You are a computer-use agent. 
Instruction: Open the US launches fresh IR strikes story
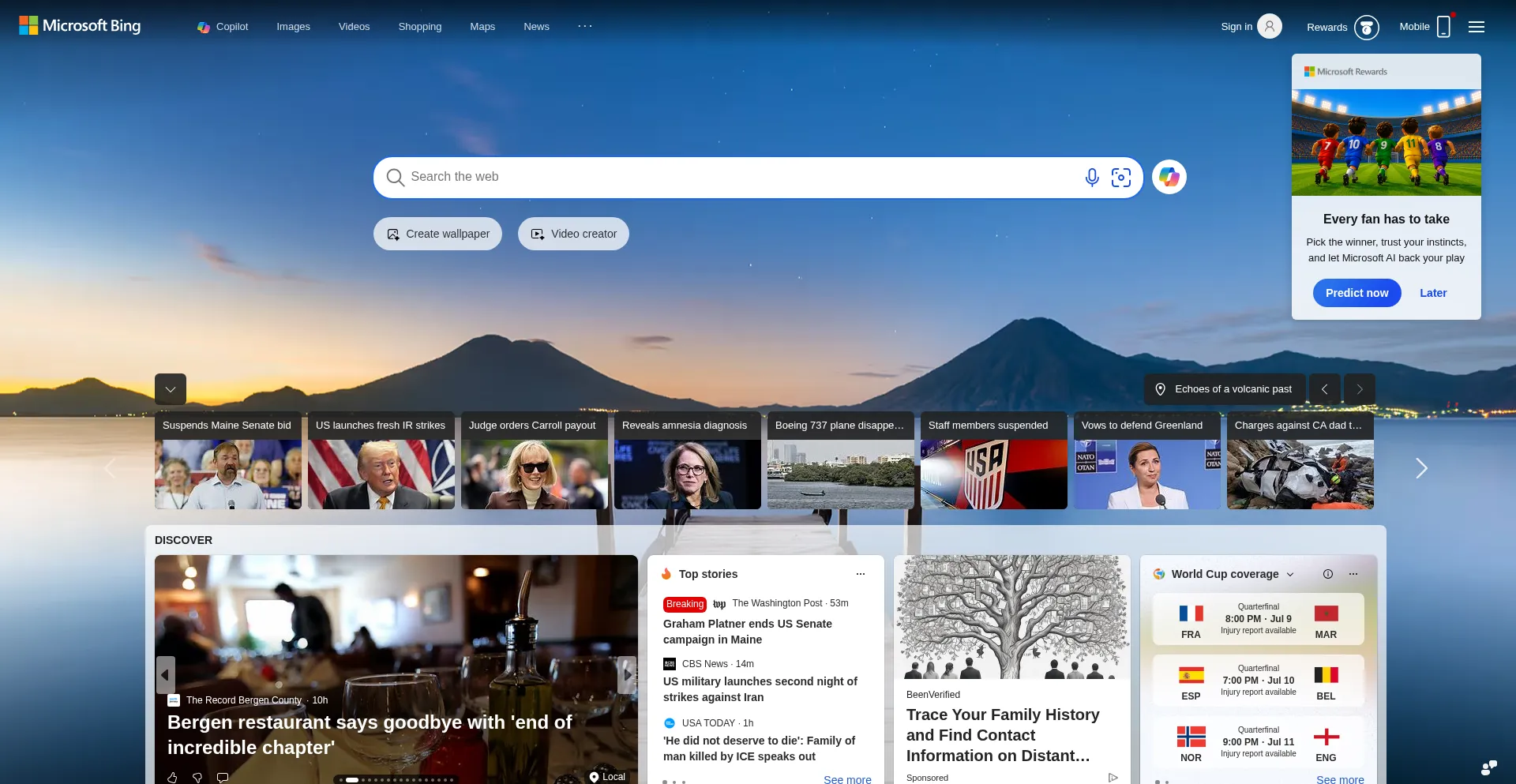tap(381, 460)
